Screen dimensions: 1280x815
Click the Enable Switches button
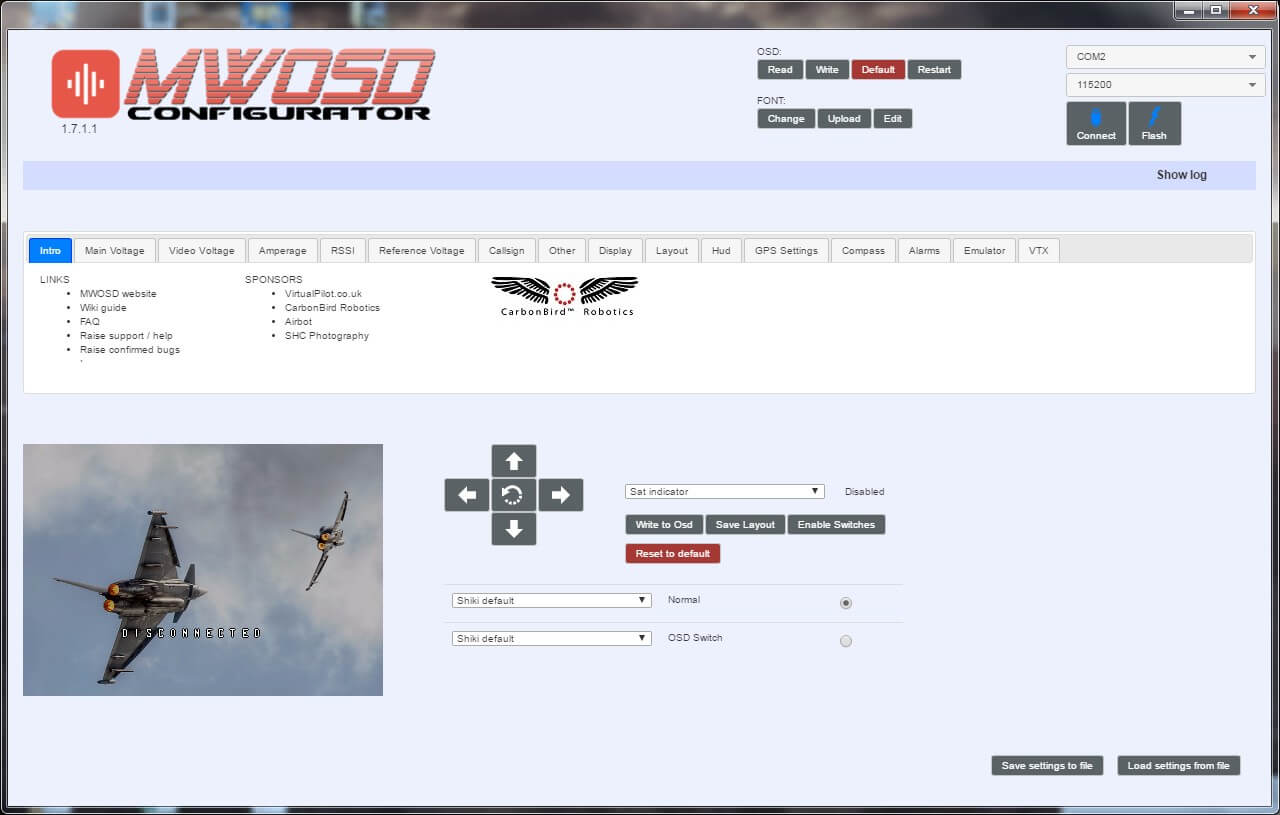[836, 524]
